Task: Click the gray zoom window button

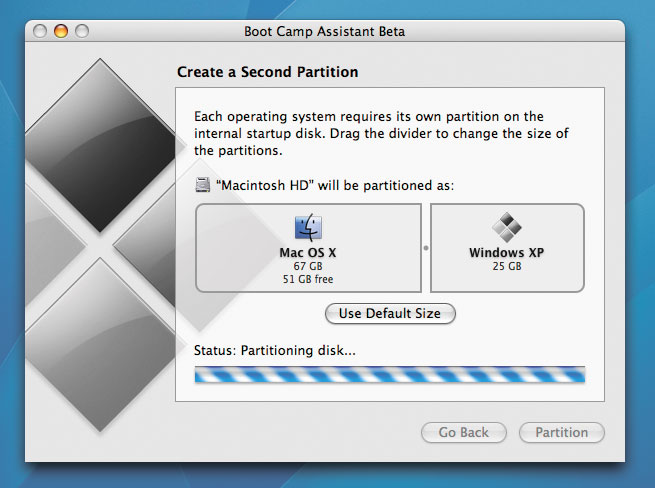Action: click(x=82, y=31)
